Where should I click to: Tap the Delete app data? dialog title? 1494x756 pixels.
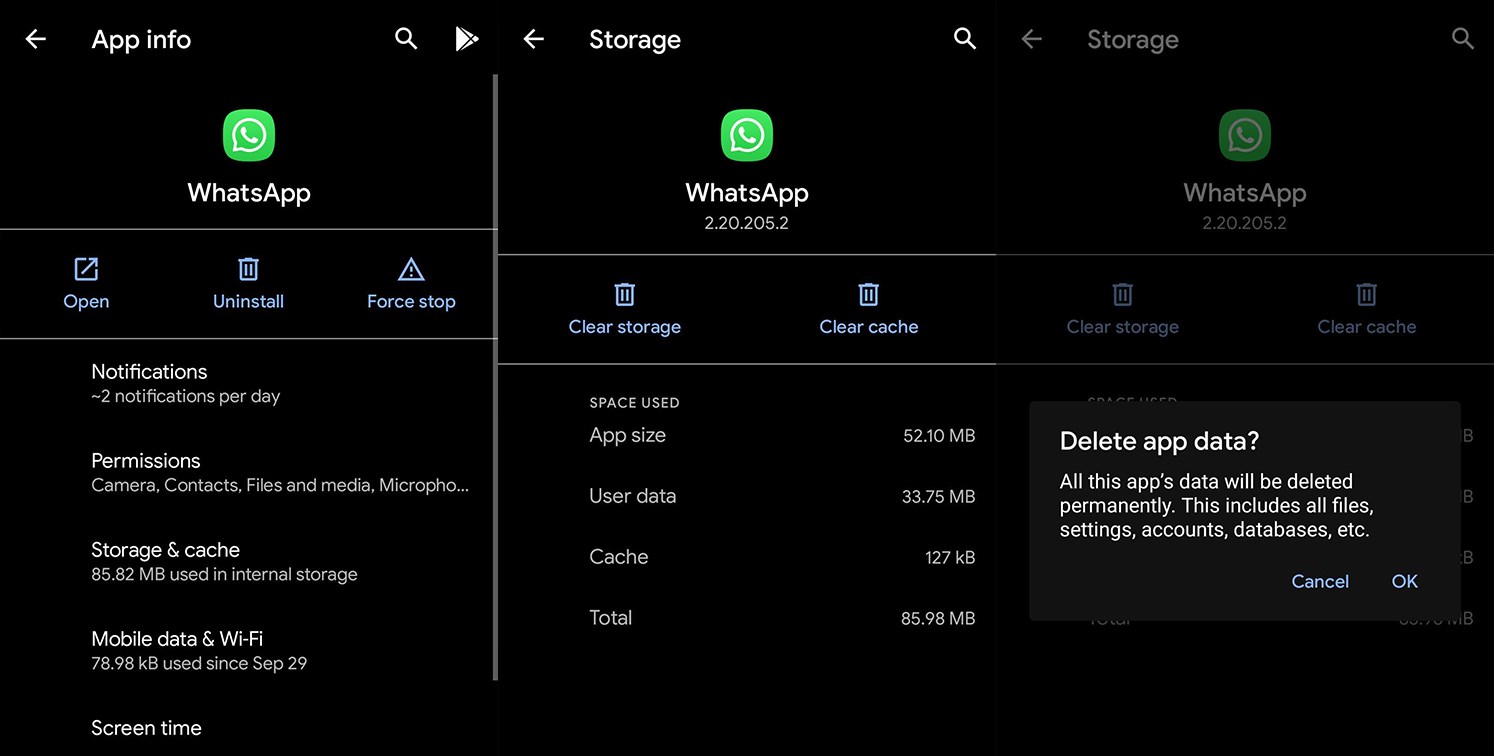[1159, 441]
